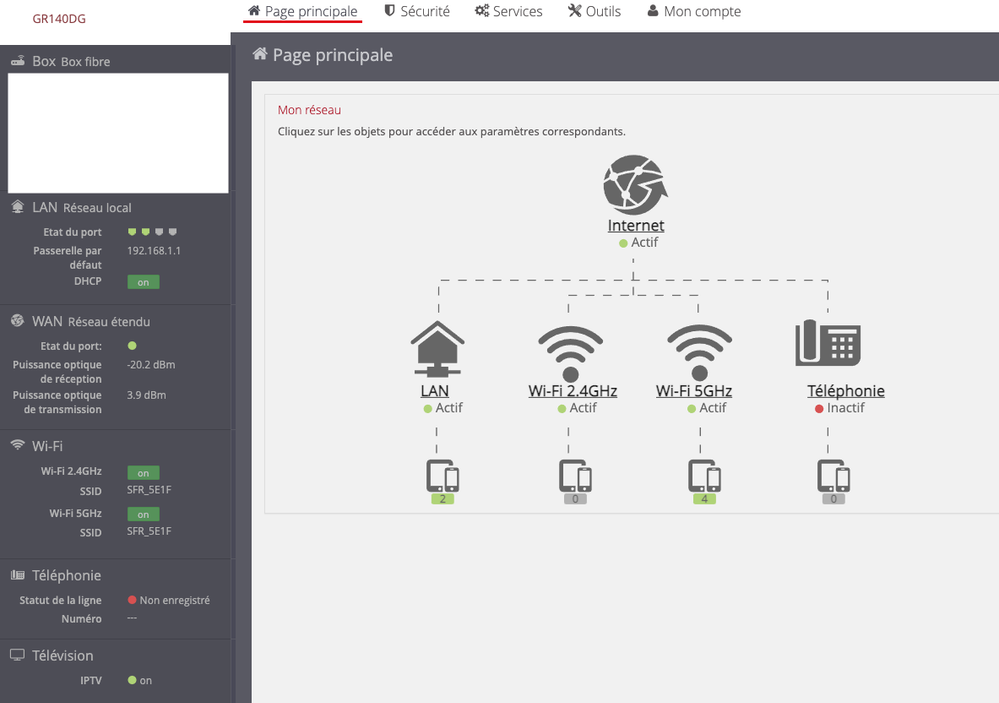Click the Internet globe icon

(x=635, y=184)
